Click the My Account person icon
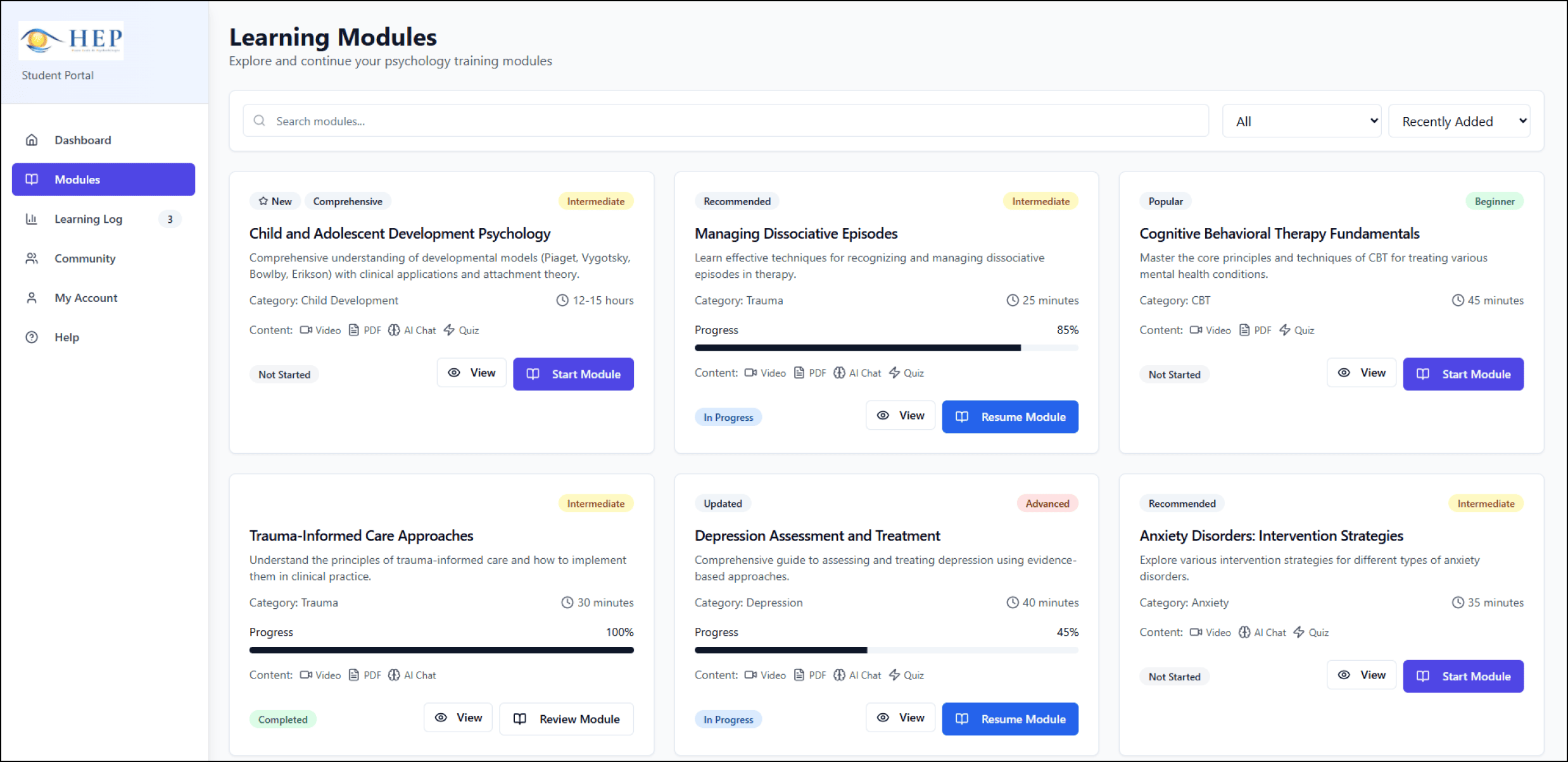The image size is (1568, 762). pos(32,297)
